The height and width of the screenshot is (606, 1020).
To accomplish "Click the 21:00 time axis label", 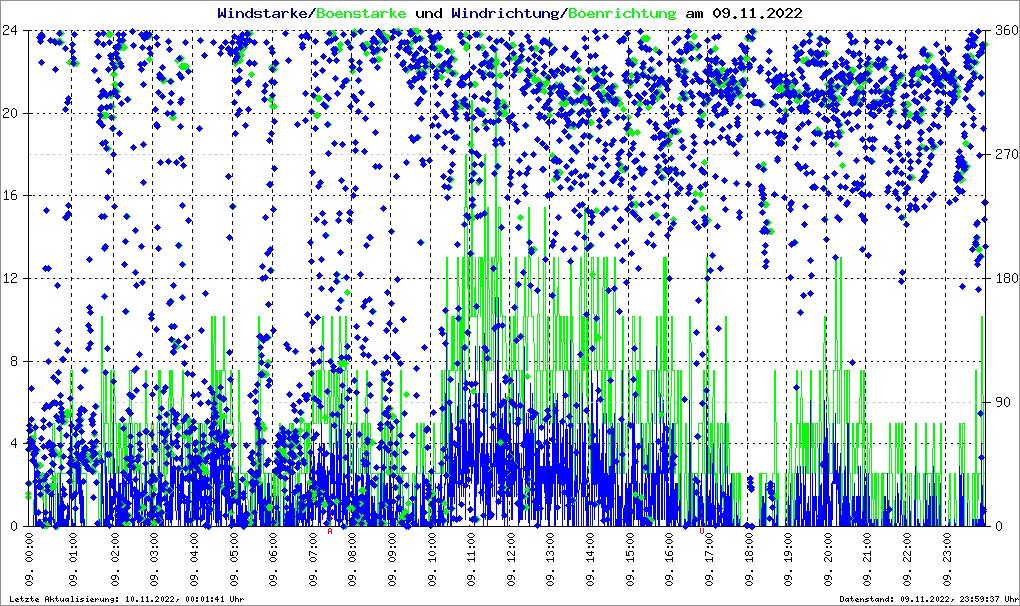I will pyautogui.click(x=868, y=560).
